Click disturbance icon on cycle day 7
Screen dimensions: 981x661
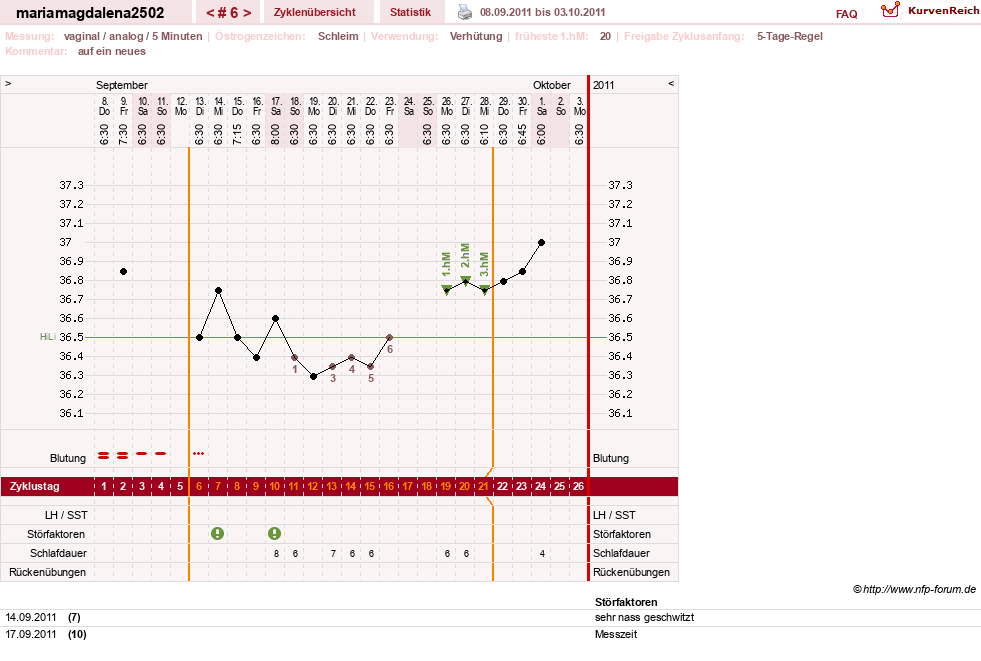click(217, 533)
